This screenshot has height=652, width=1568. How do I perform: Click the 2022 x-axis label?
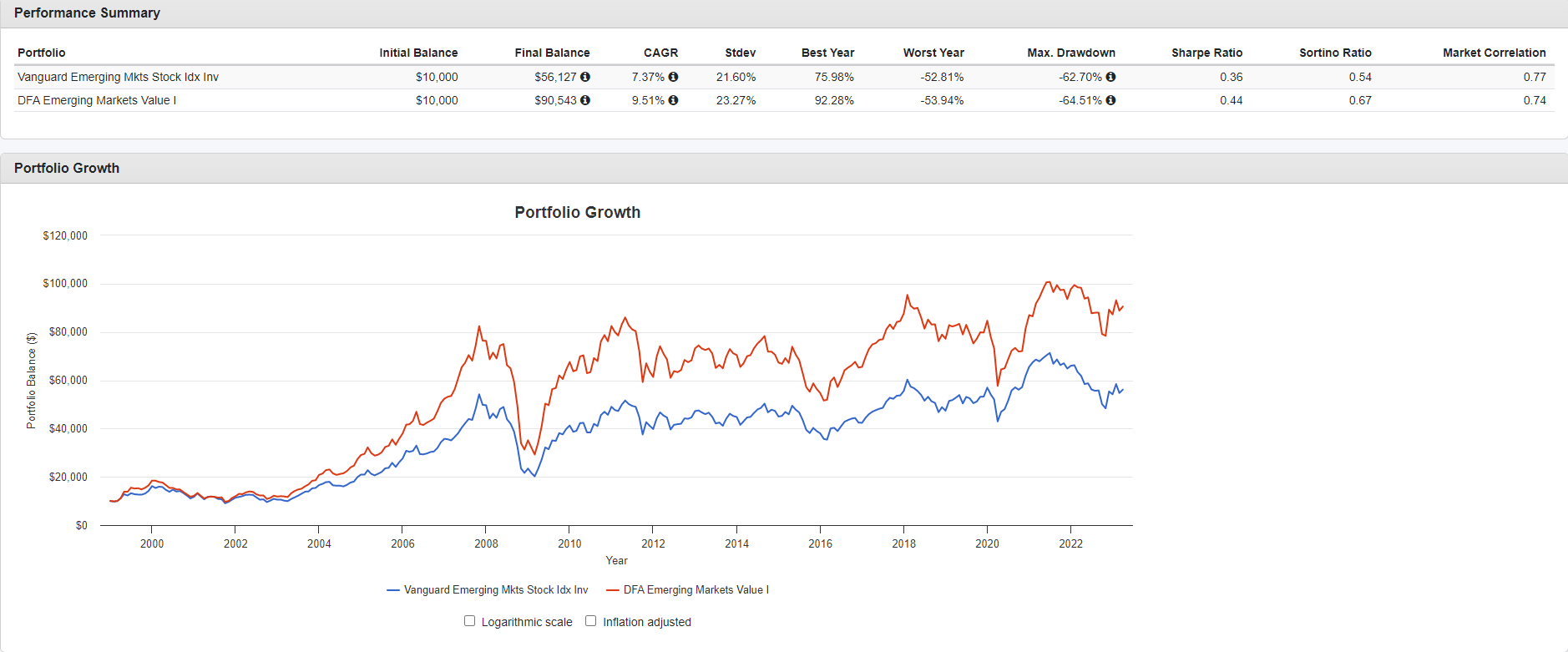pyautogui.click(x=1070, y=543)
